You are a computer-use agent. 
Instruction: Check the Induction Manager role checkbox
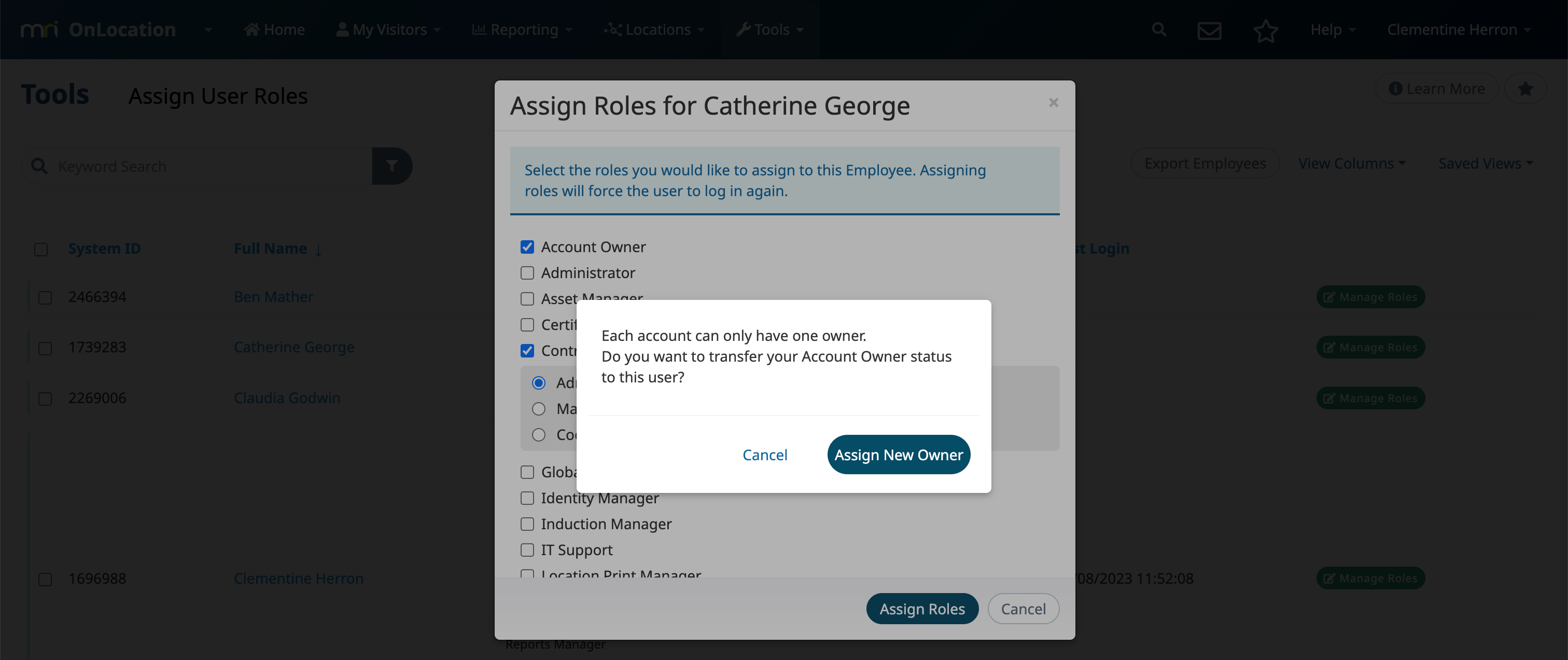(527, 524)
